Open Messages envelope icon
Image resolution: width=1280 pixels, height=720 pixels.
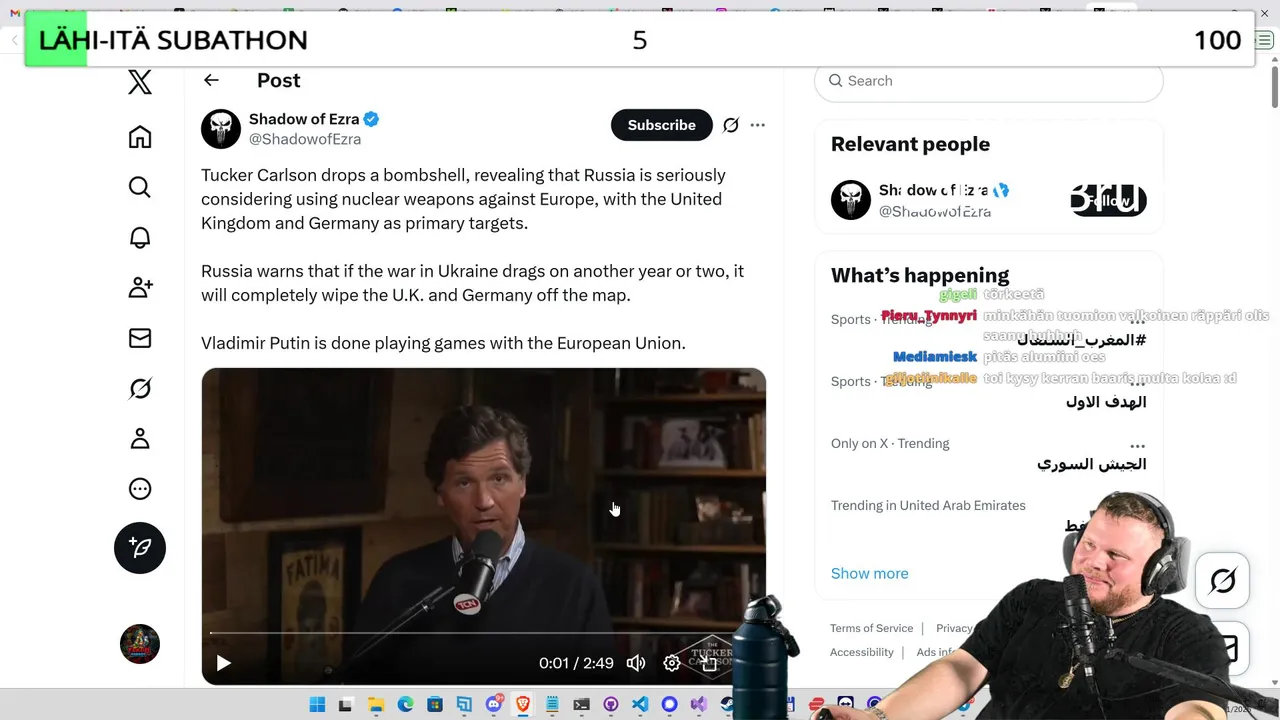pyautogui.click(x=140, y=338)
